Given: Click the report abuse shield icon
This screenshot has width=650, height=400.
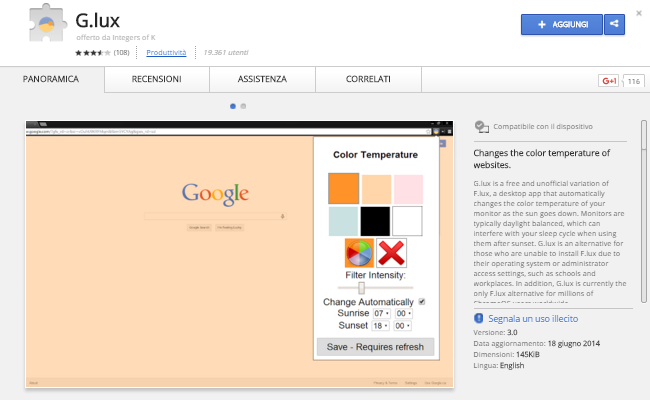Looking at the screenshot, I should click(x=478, y=318).
